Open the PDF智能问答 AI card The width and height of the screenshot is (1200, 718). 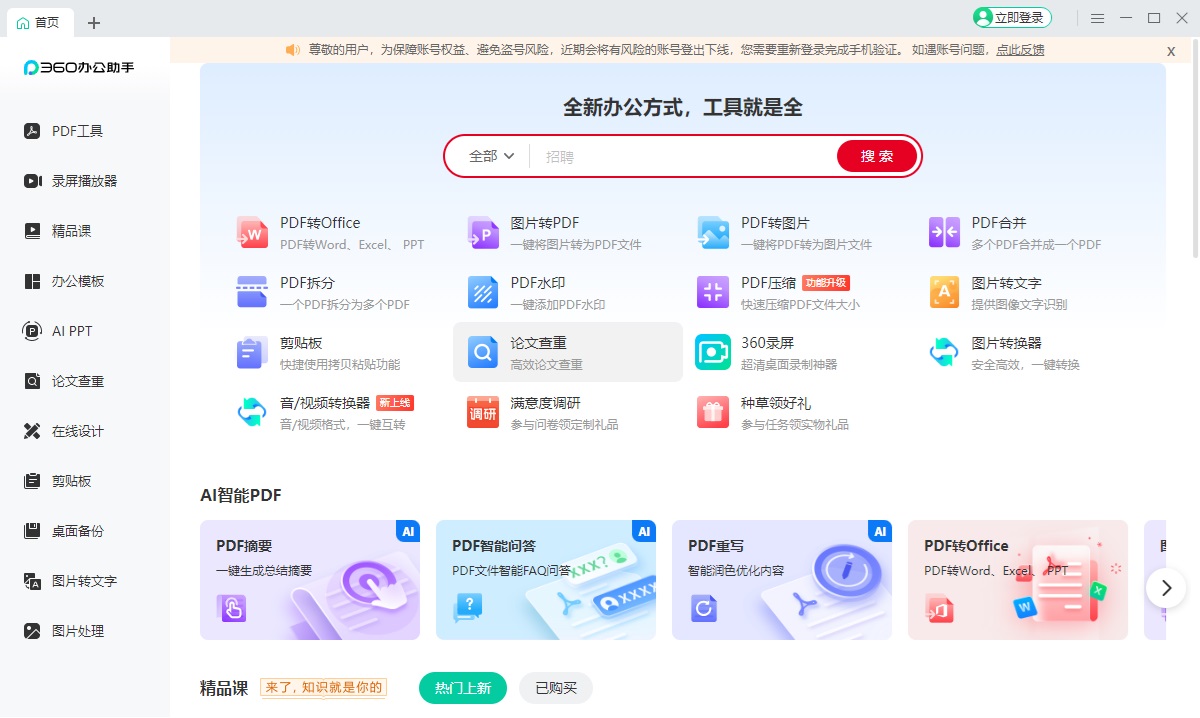[x=546, y=580]
